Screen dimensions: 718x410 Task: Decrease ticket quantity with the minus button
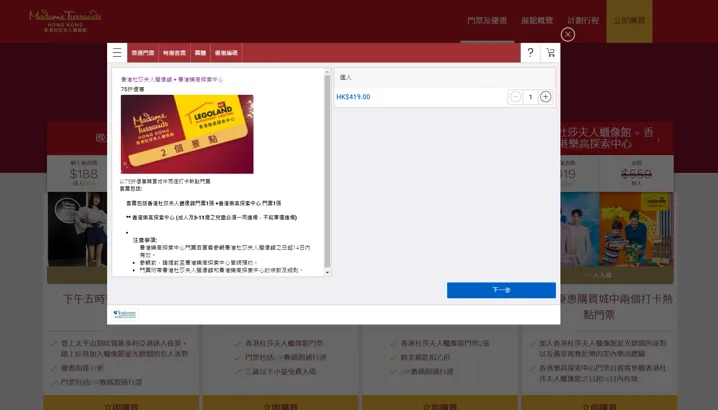[x=516, y=97]
